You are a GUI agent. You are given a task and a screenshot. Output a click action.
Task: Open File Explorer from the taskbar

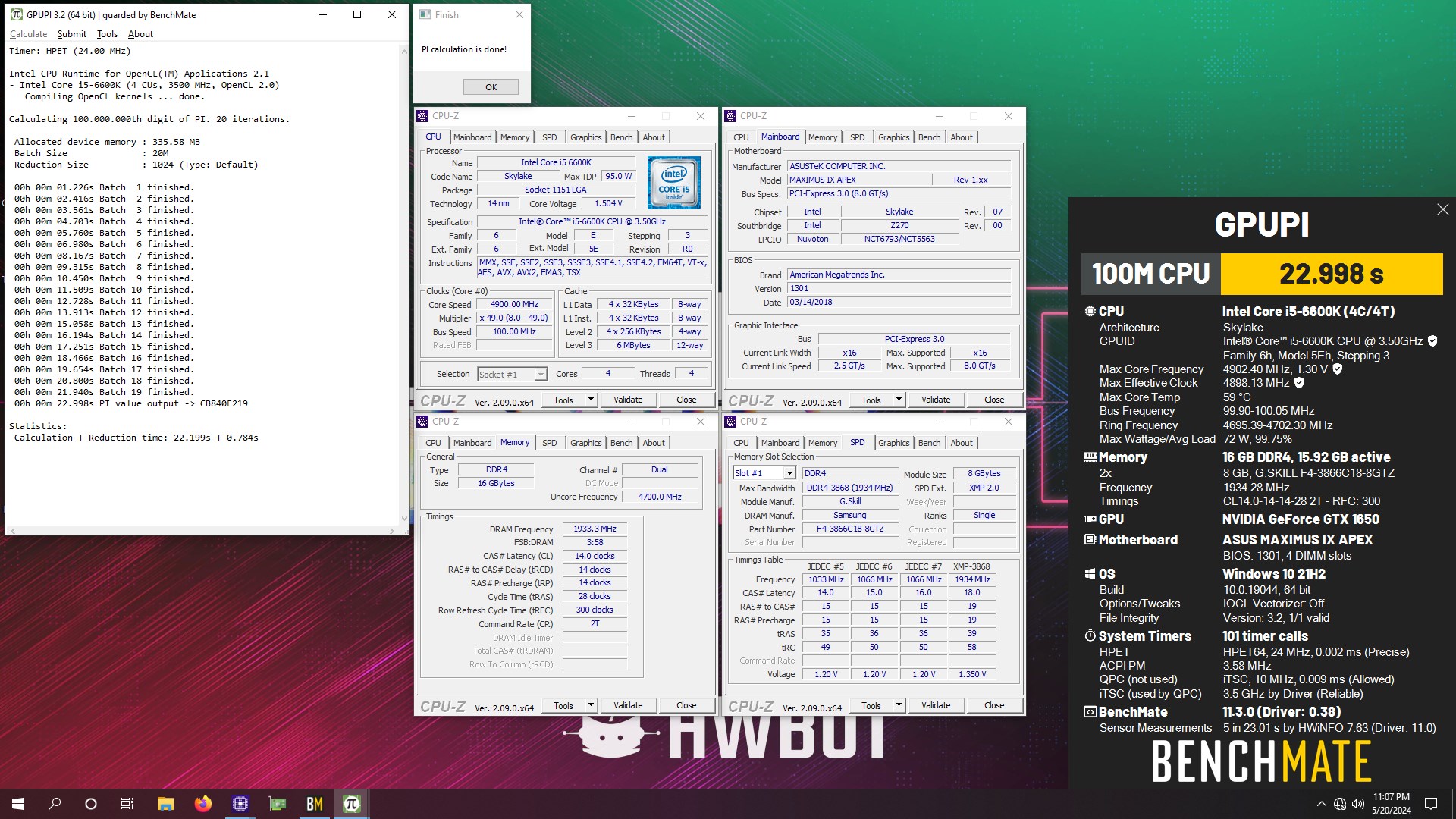point(165,804)
